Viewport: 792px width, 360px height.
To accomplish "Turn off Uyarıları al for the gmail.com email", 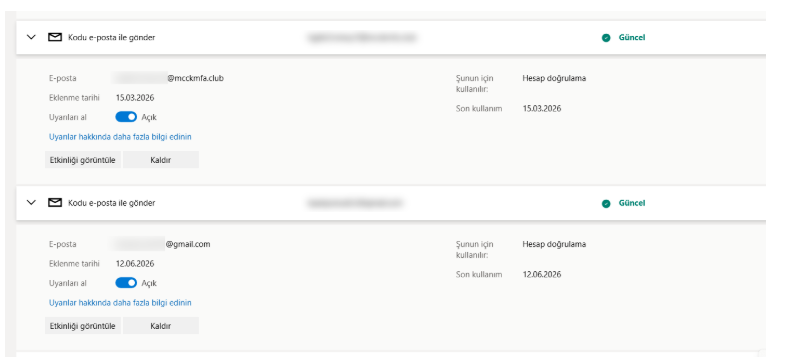I will click(x=126, y=283).
